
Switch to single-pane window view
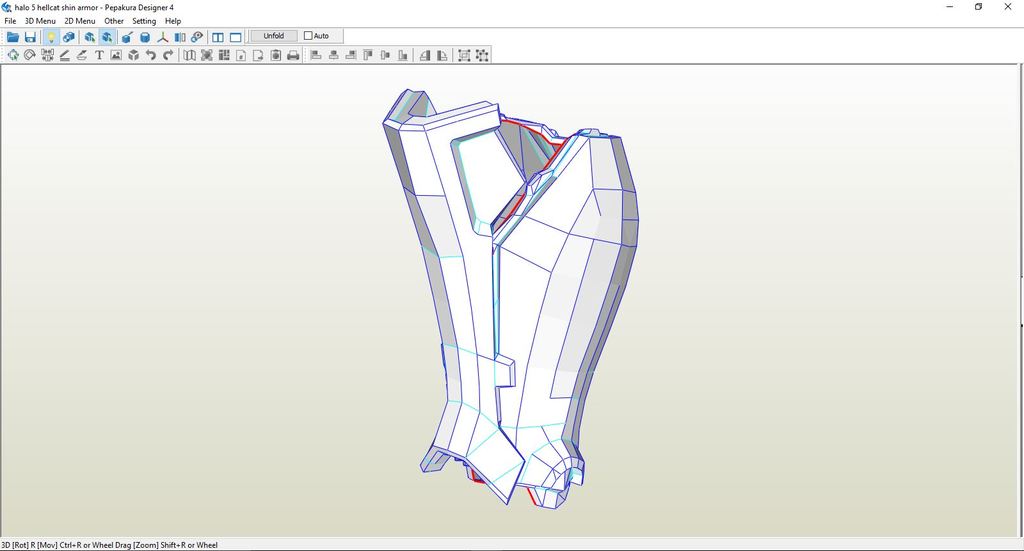236,37
